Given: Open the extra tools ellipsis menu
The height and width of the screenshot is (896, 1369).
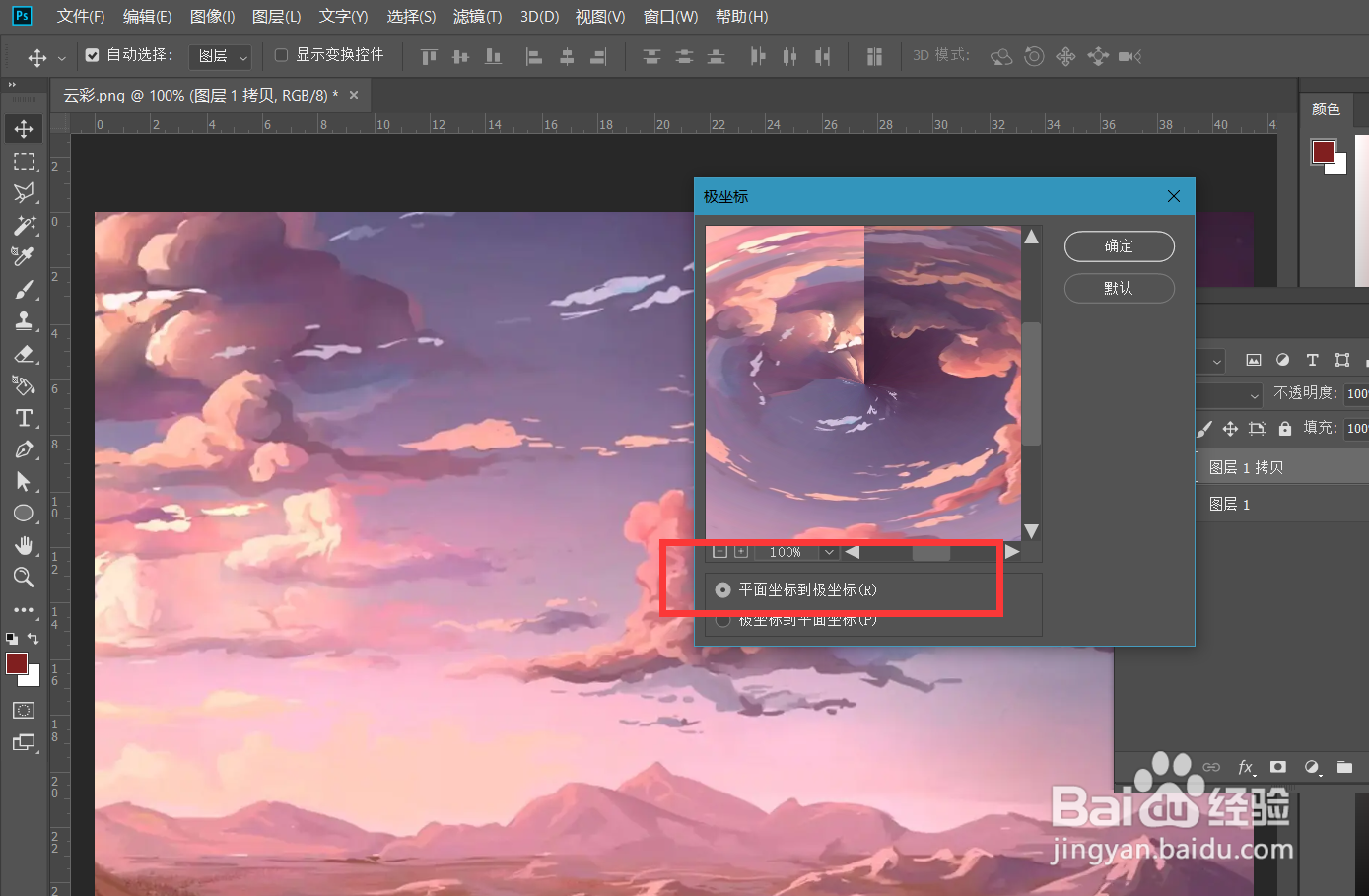Looking at the screenshot, I should click(24, 610).
